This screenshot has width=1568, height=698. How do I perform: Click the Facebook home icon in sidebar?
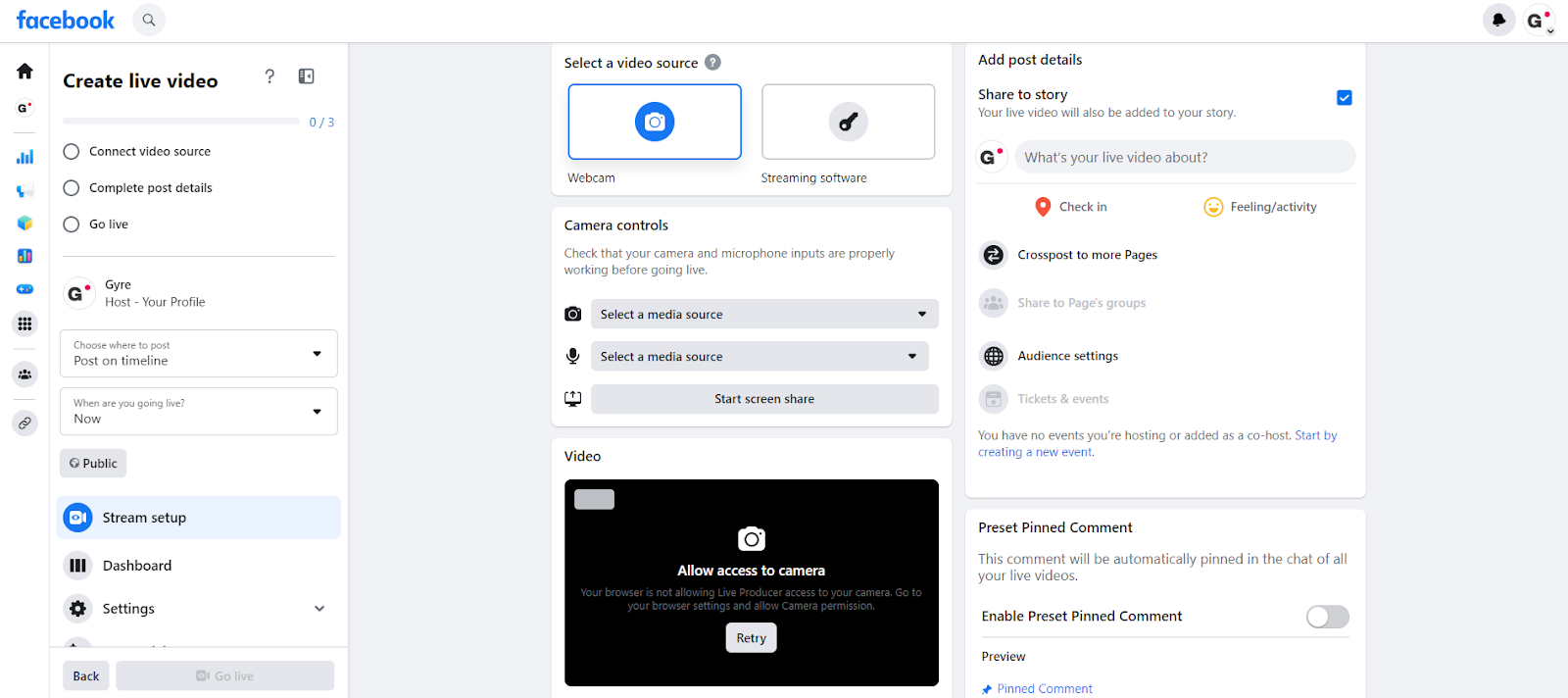(x=24, y=71)
